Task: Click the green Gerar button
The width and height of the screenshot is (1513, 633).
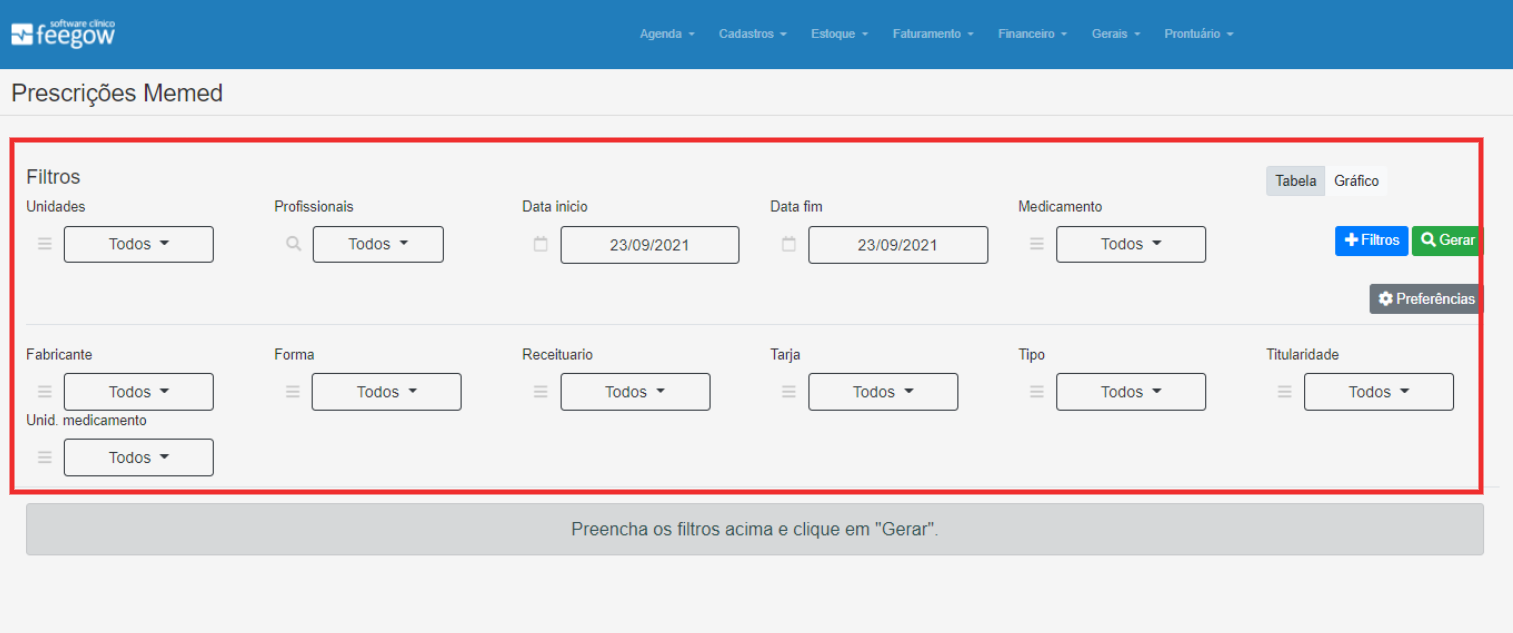Action: pyautogui.click(x=1447, y=240)
